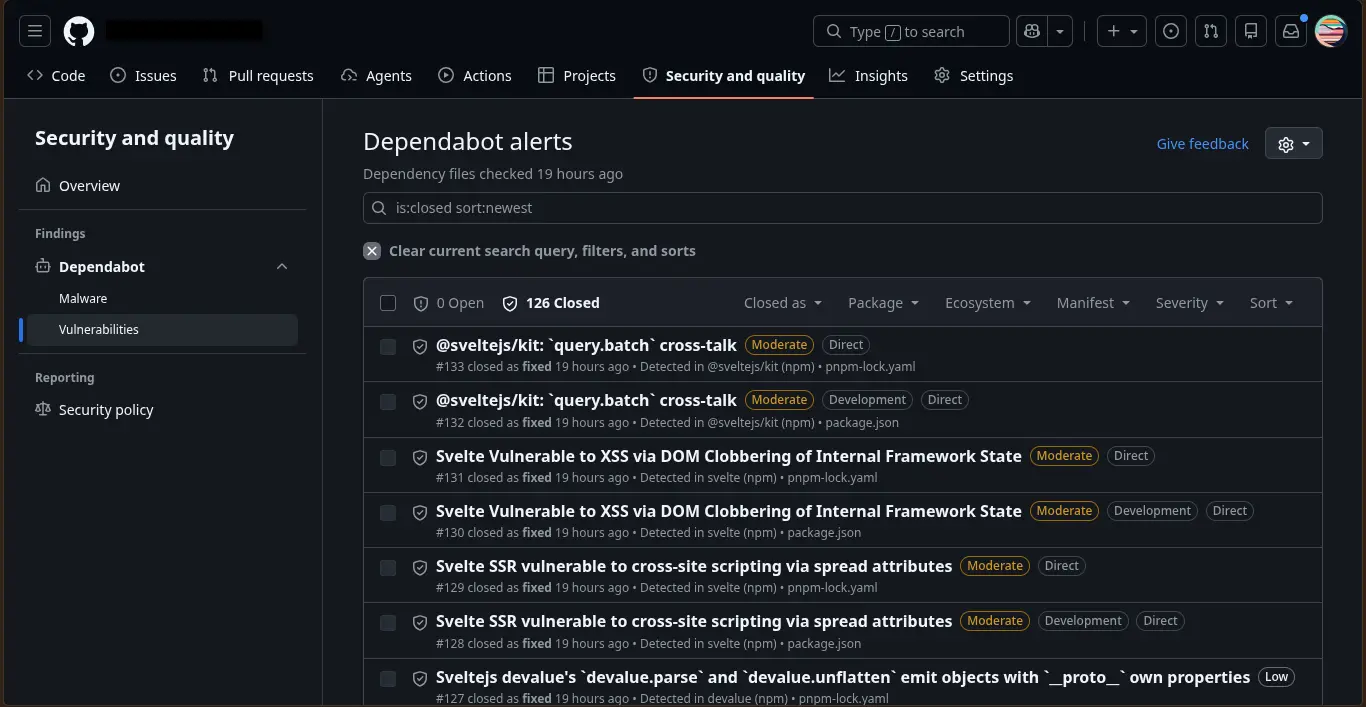
Task: Open alert #131 Svelte XSS via DOM Clobbering
Action: [x=729, y=456]
